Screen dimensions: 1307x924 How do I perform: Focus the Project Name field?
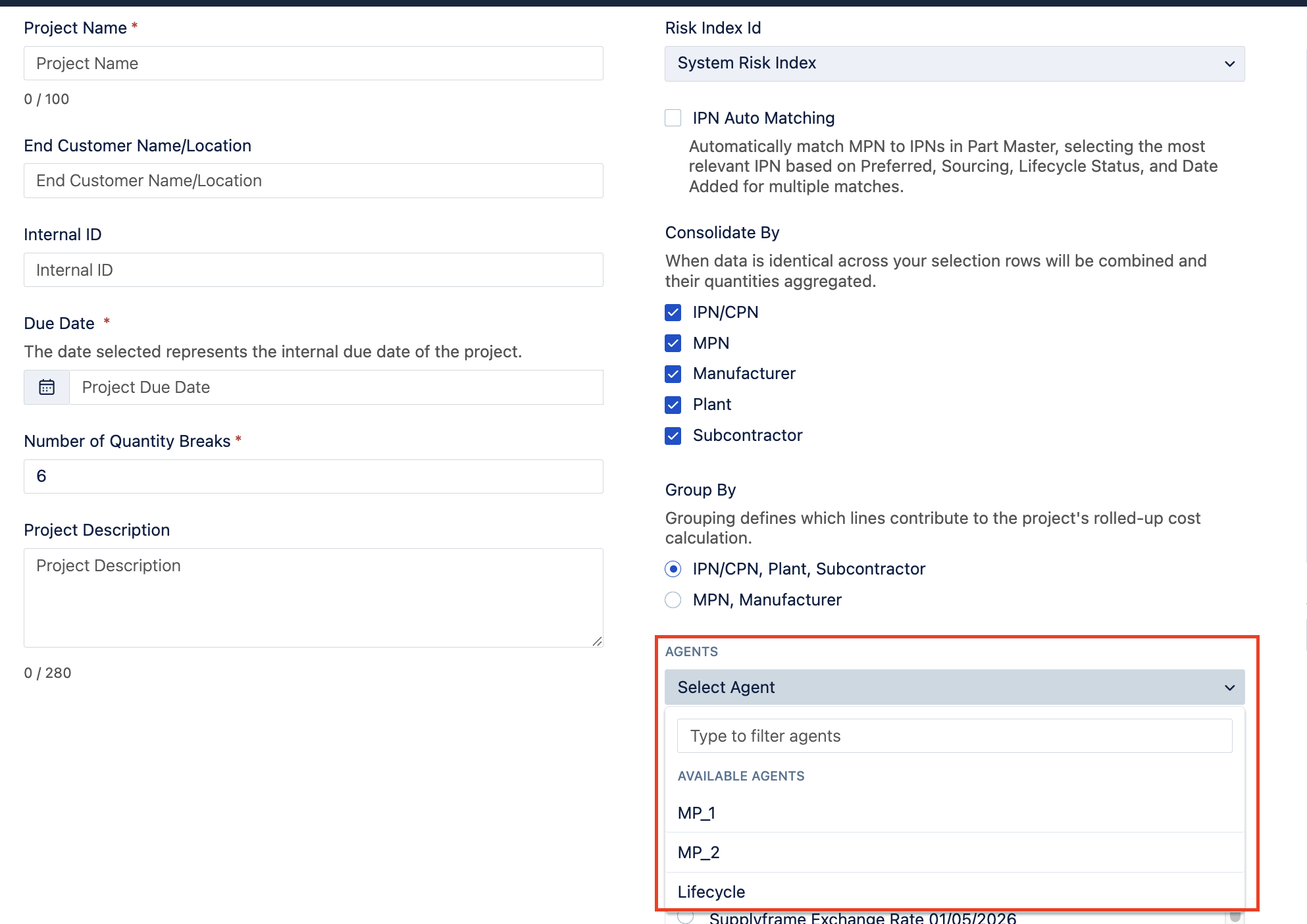pyautogui.click(x=313, y=63)
